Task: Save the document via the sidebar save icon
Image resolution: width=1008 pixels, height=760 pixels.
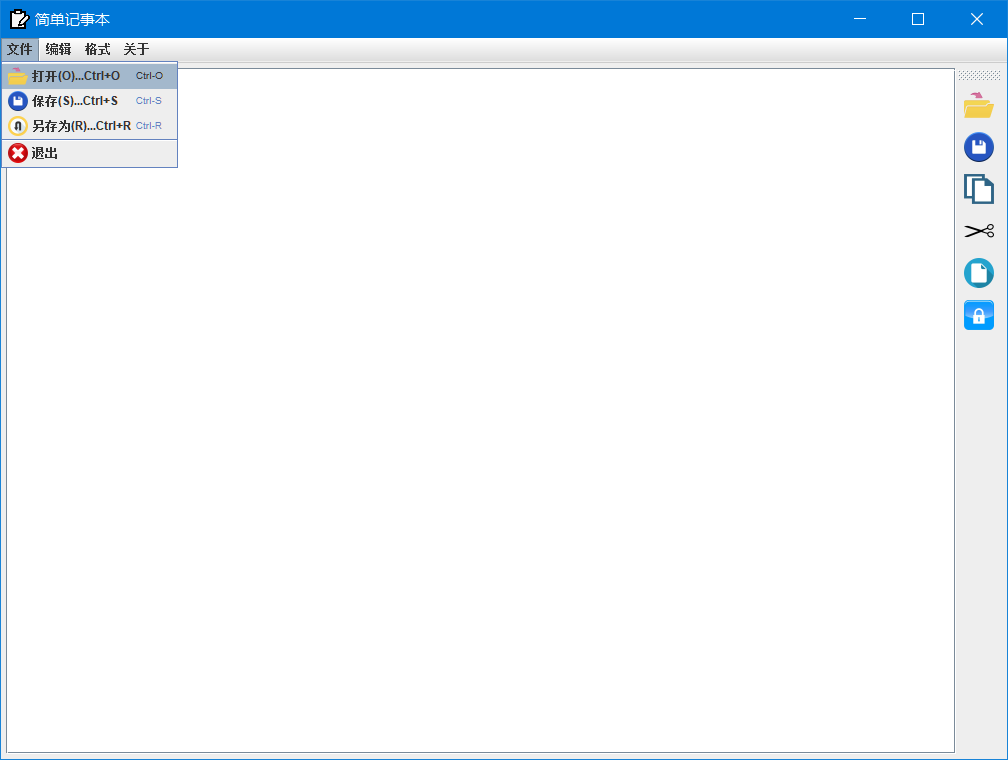Action: pyautogui.click(x=979, y=147)
